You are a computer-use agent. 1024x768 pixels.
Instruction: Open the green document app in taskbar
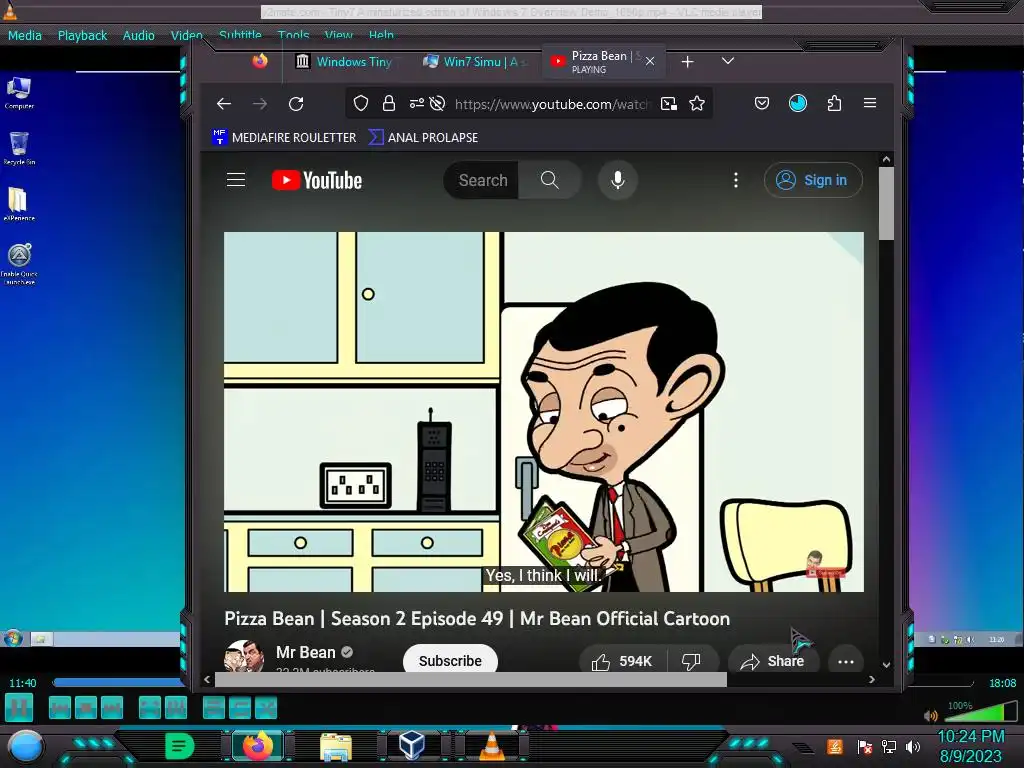(x=180, y=746)
